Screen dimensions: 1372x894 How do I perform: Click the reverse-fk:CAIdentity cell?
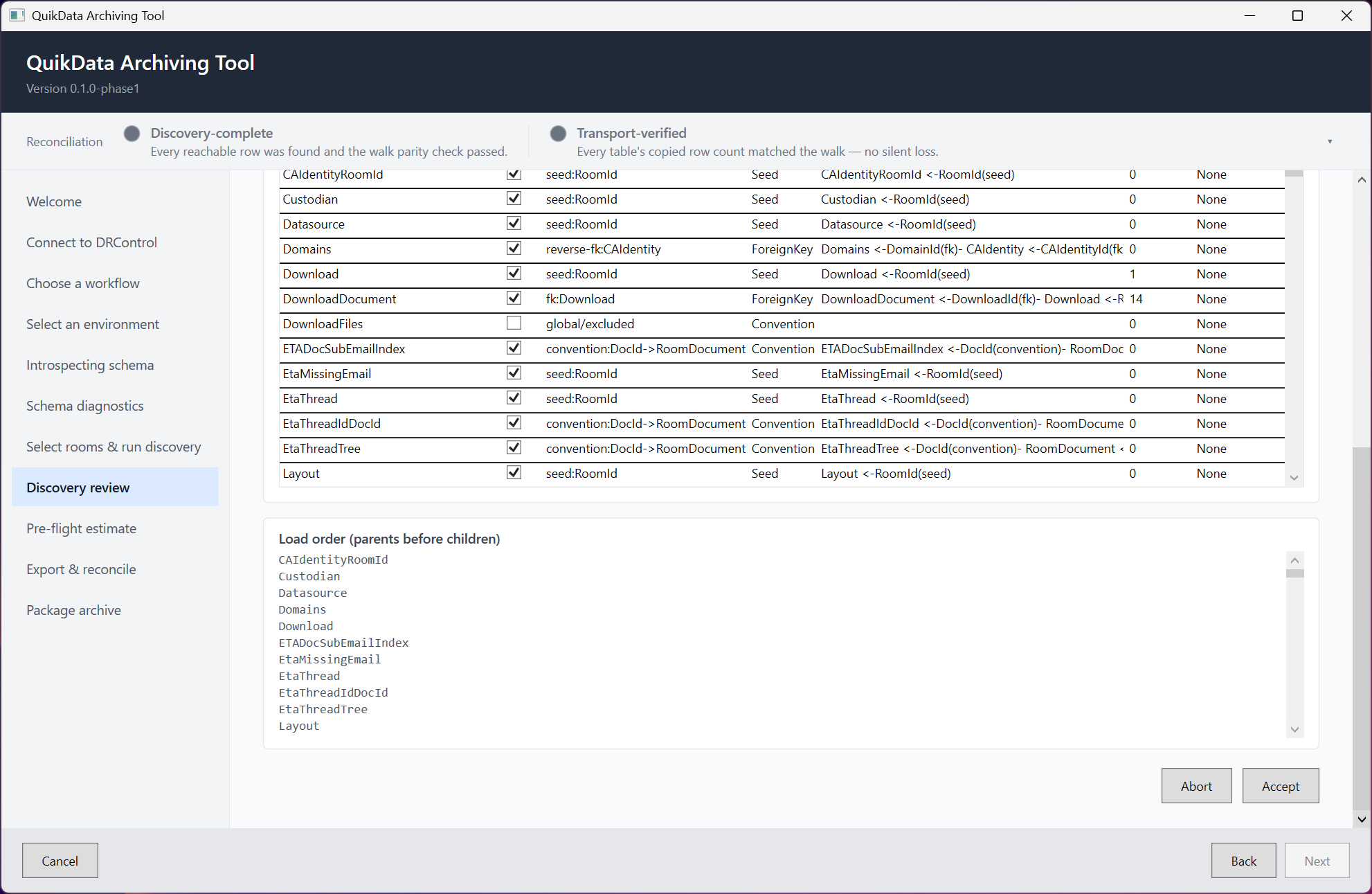click(603, 249)
